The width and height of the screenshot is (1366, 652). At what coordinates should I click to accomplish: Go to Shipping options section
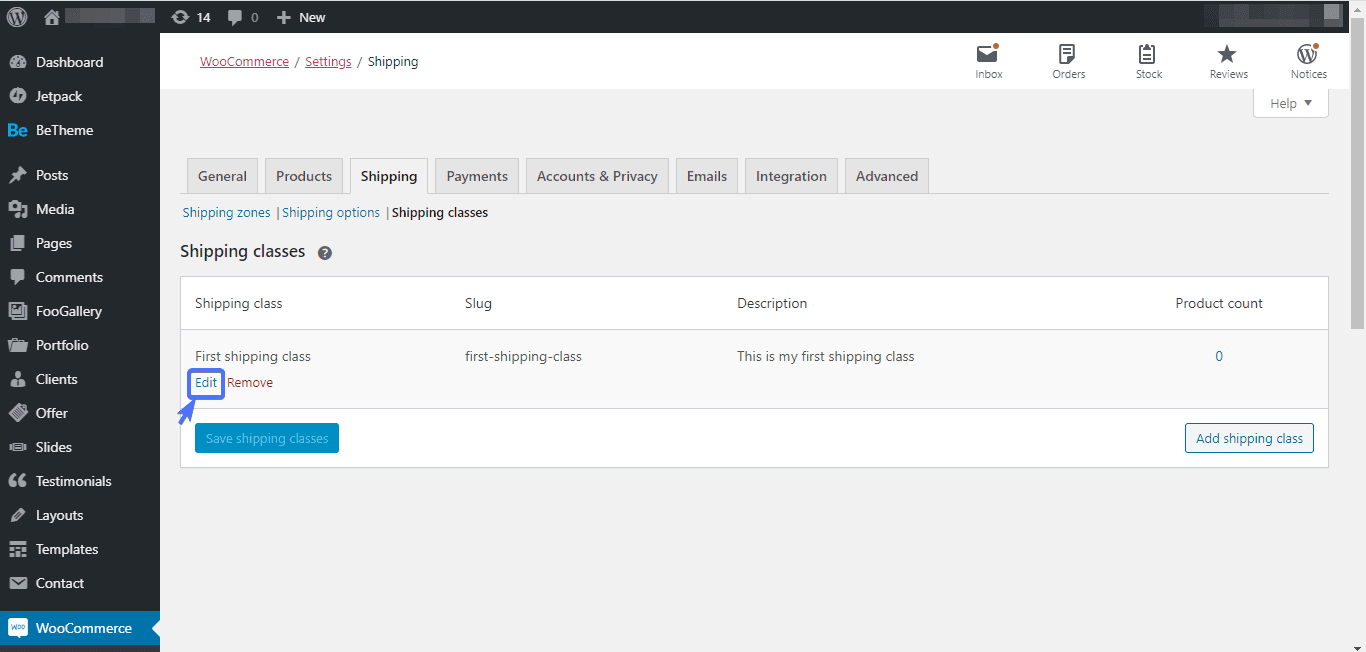pyautogui.click(x=331, y=212)
